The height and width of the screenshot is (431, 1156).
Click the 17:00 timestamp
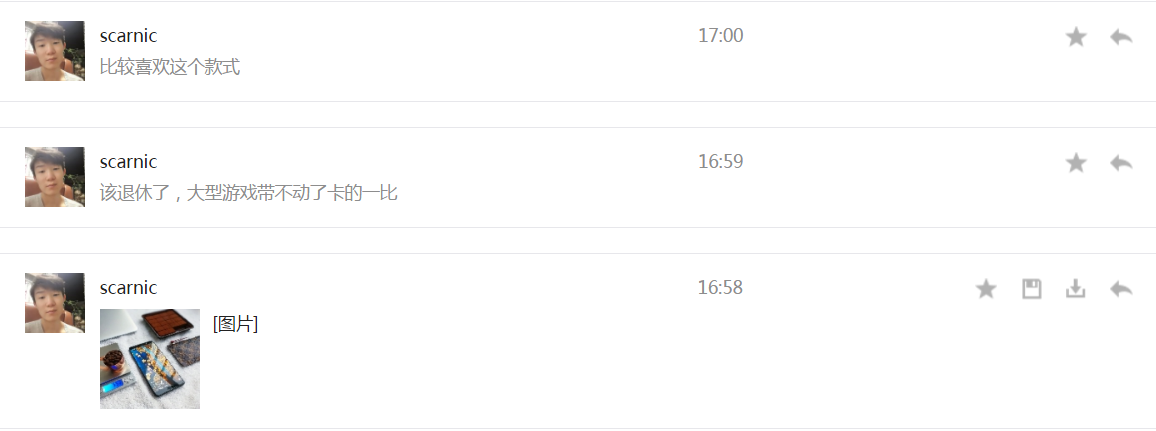point(720,35)
